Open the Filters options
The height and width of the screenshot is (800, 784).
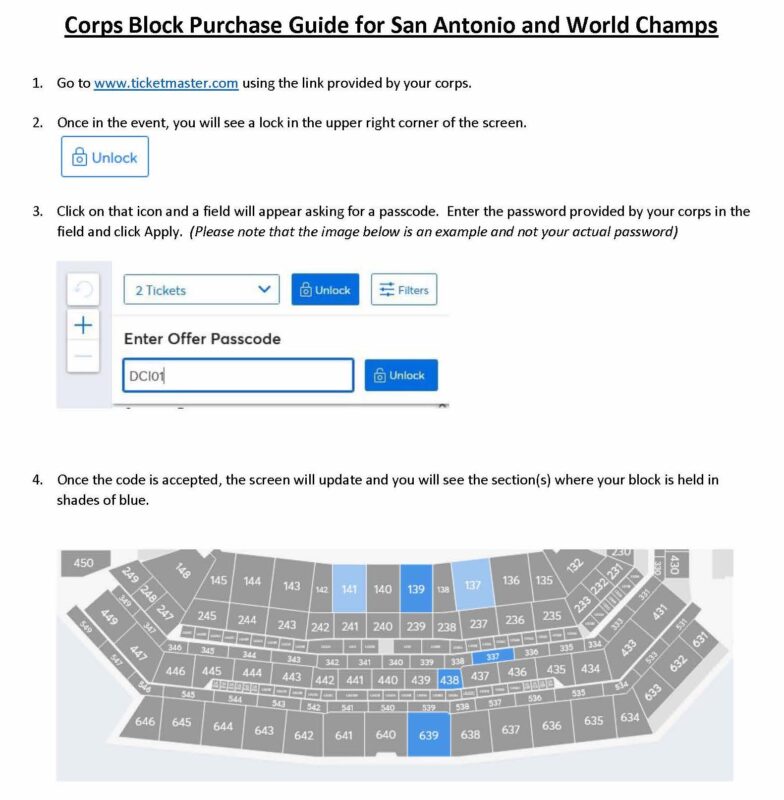tap(403, 290)
